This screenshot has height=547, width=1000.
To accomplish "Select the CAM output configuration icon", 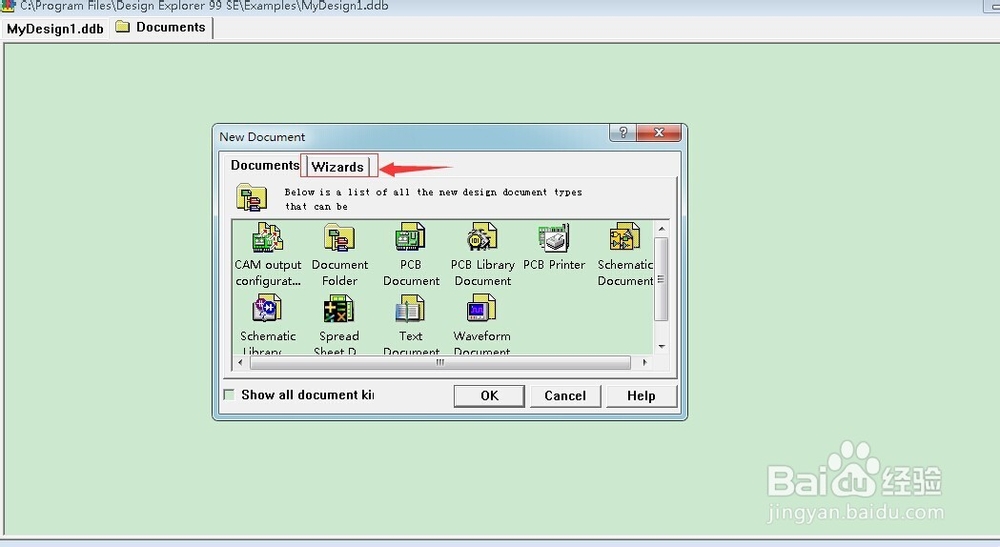I will [267, 238].
